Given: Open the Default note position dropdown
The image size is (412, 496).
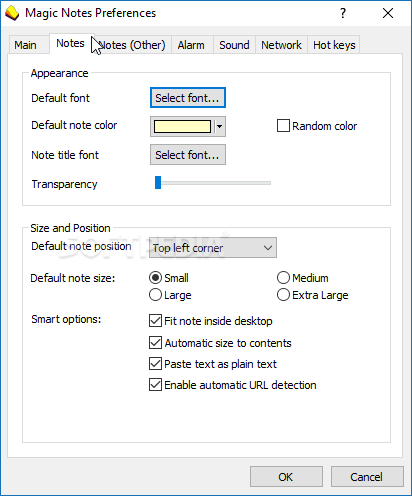Looking at the screenshot, I should coord(213,248).
